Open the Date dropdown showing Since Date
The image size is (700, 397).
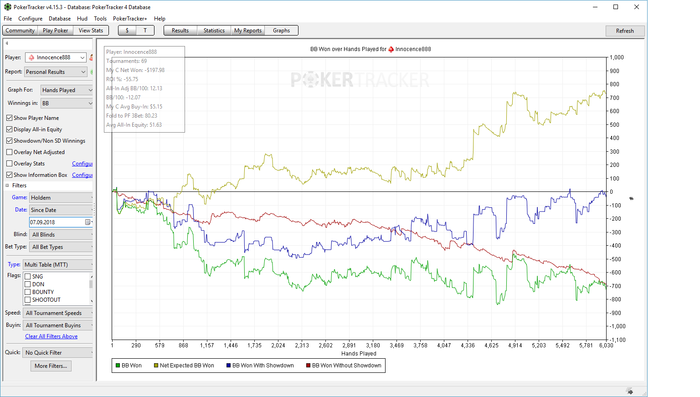point(61,210)
